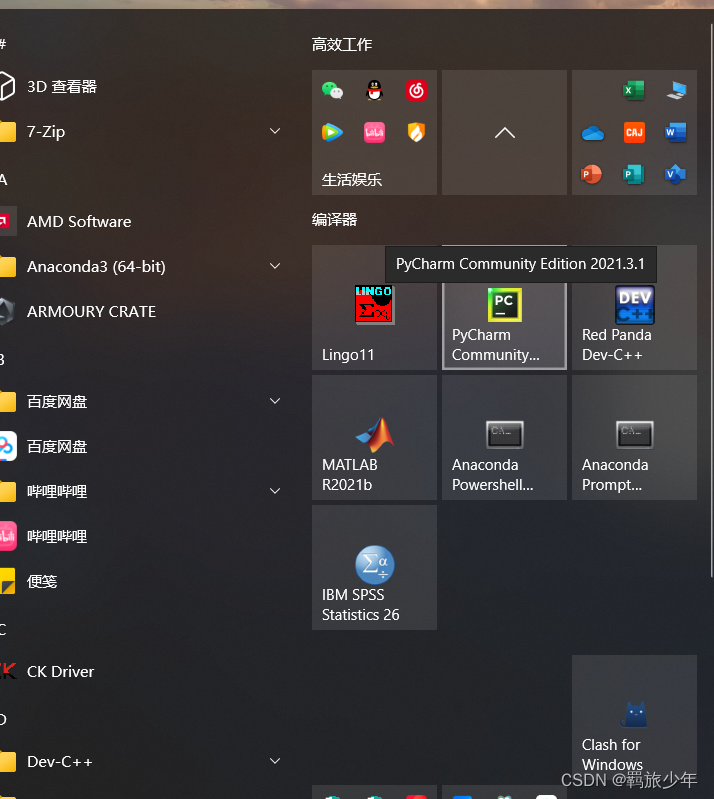Open 便笺 sticky notes app
Image resolution: width=714 pixels, height=799 pixels.
click(143, 581)
